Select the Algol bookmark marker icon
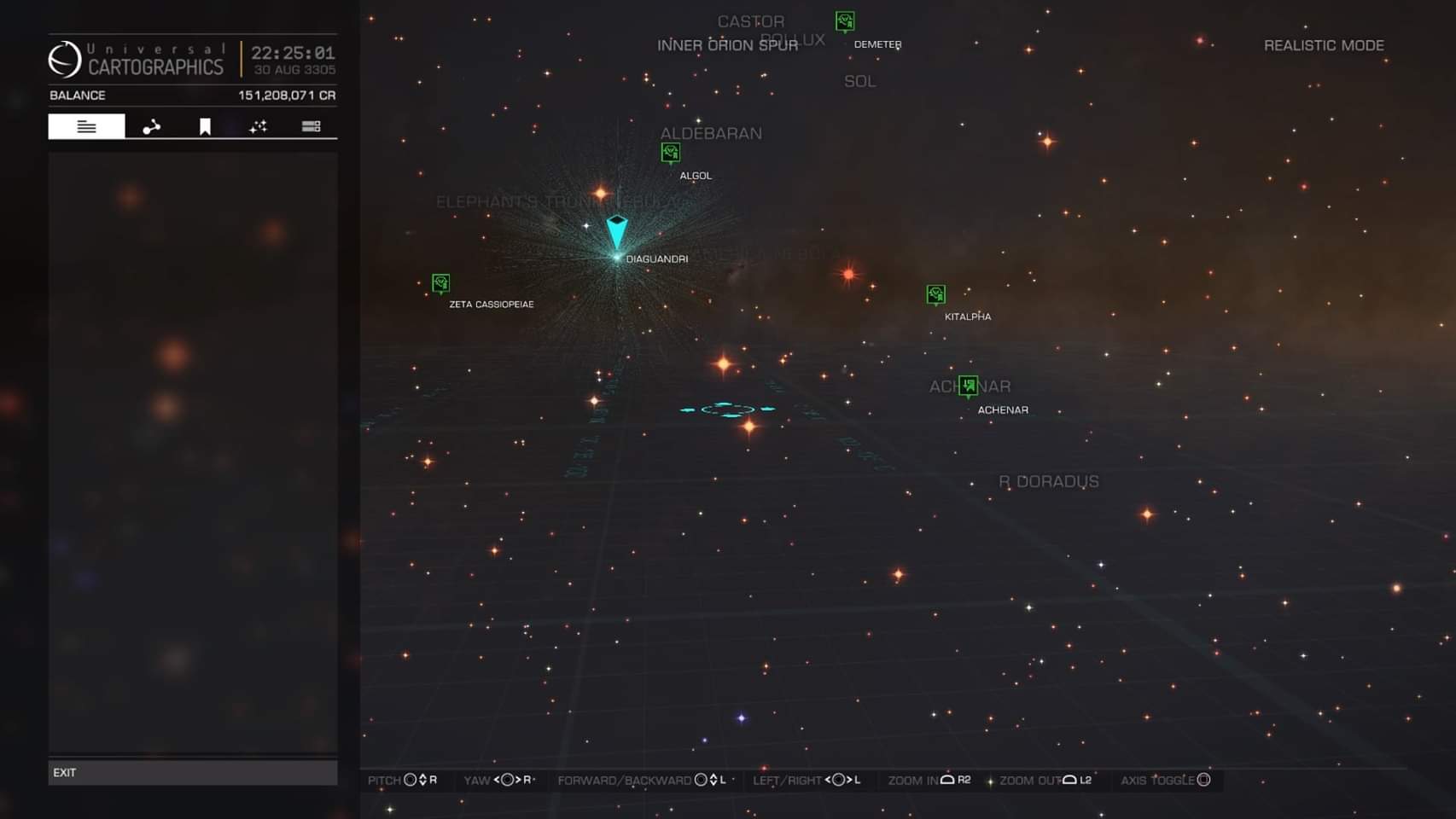The image size is (1456, 819). coord(671,154)
